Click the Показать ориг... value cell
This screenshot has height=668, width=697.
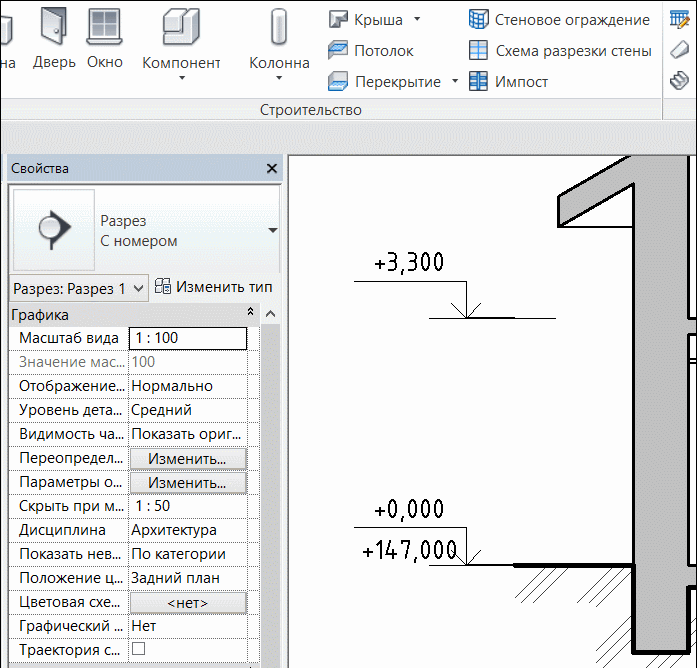pos(188,434)
